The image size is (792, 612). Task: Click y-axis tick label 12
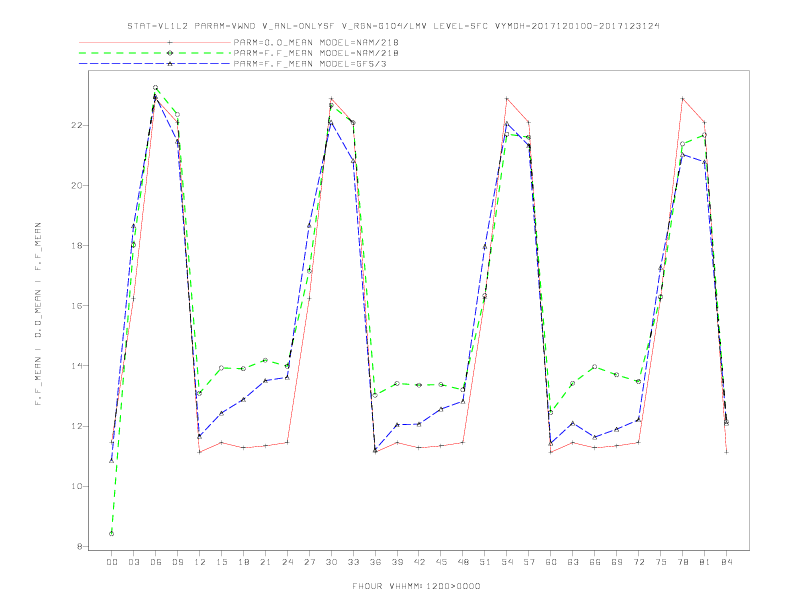tap(76, 426)
